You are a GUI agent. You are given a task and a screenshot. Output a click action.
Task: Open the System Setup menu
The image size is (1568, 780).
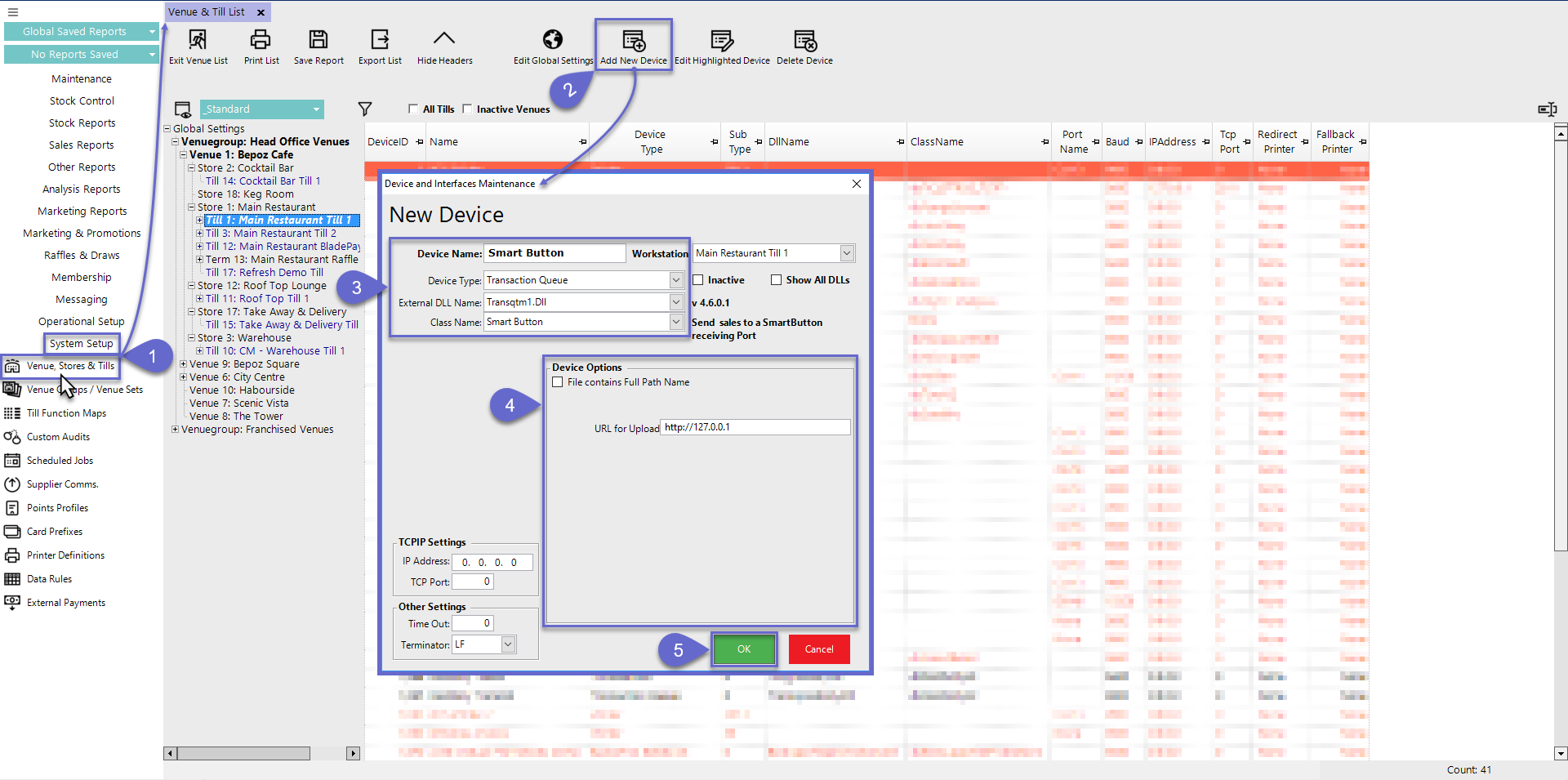[82, 344]
